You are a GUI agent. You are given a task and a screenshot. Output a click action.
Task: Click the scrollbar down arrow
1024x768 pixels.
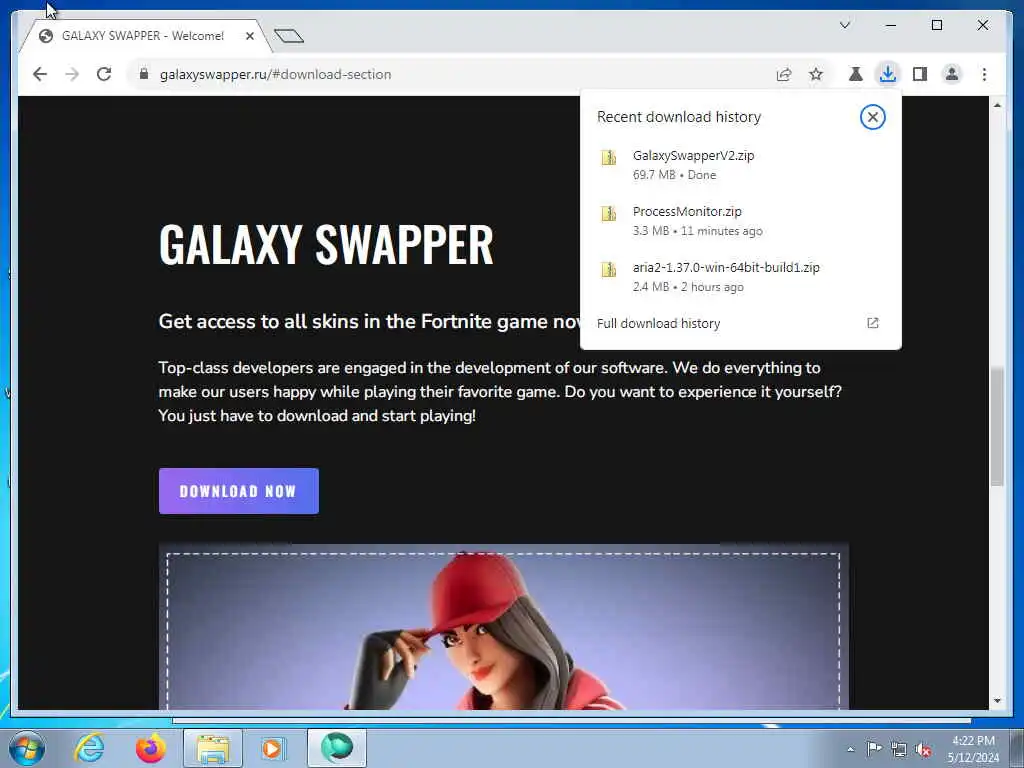point(997,701)
